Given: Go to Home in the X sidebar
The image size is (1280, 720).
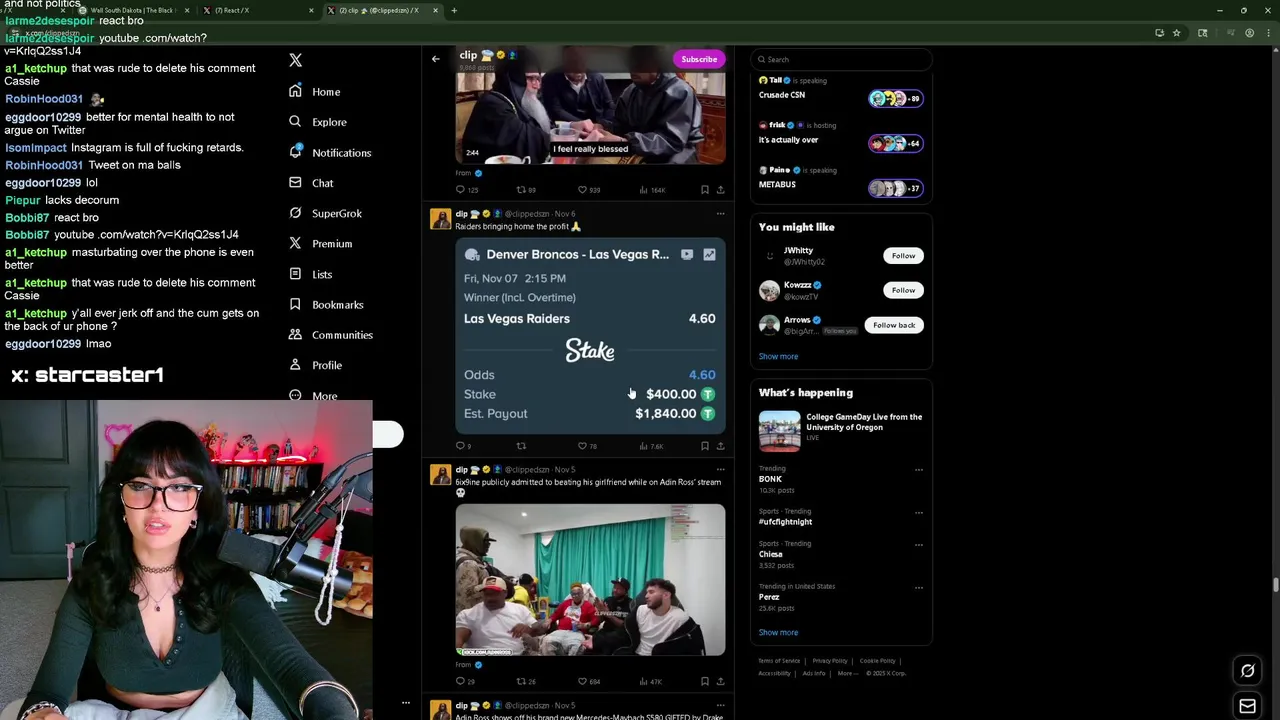Looking at the screenshot, I should (x=314, y=92).
